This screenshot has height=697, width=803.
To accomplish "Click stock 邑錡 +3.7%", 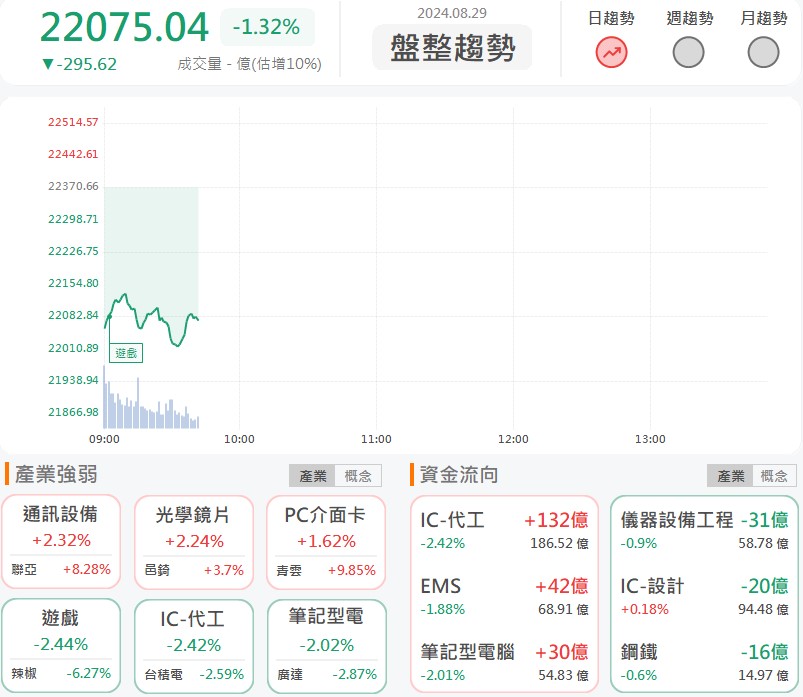I will pyautogui.click(x=194, y=570).
